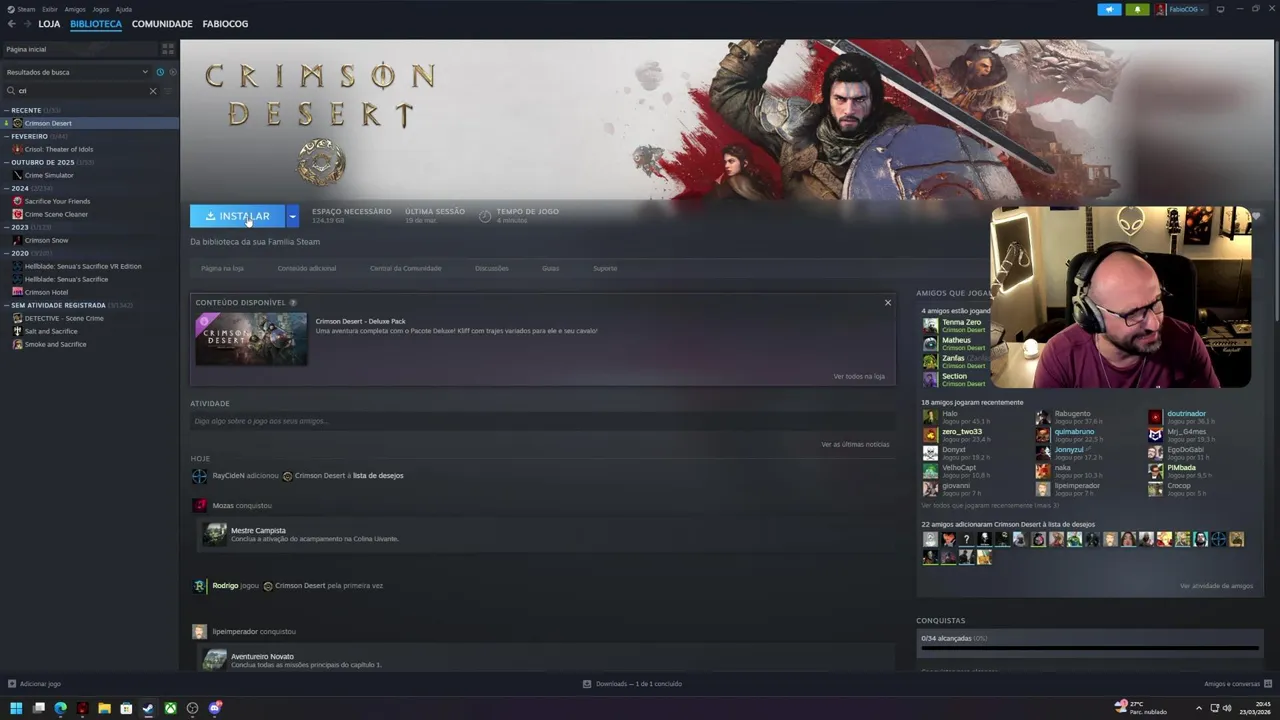Open the Exibir menu
This screenshot has height=720, width=1280.
(x=50, y=9)
